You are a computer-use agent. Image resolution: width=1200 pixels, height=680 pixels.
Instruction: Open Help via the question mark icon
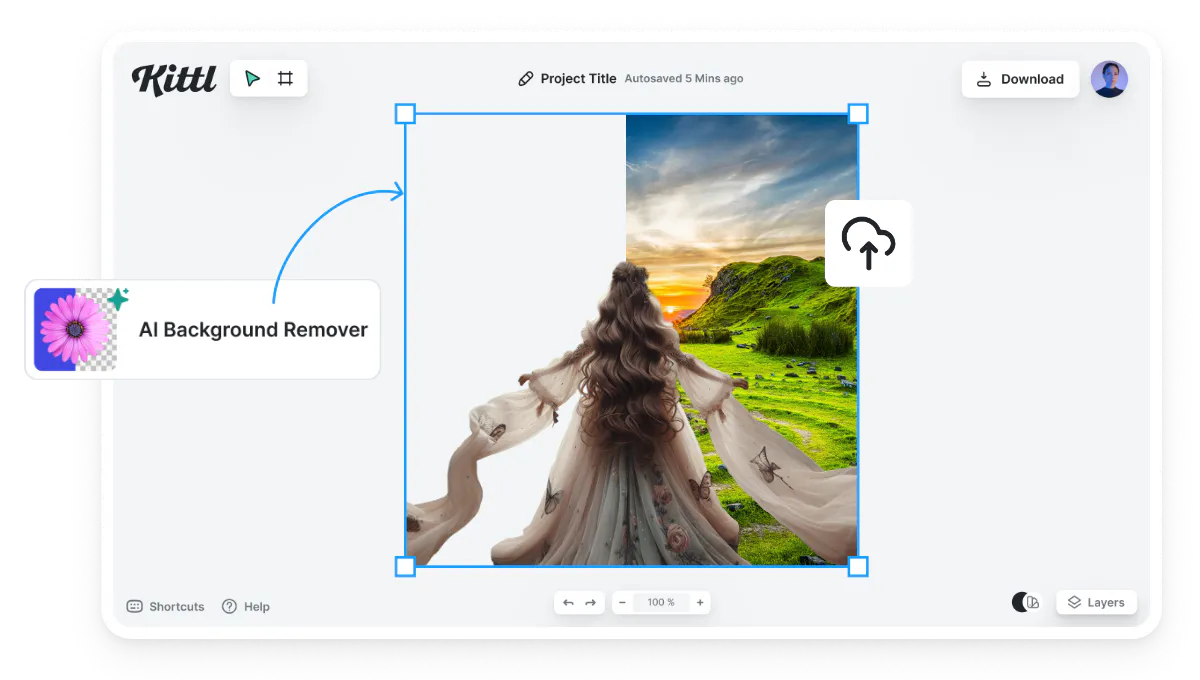246,606
